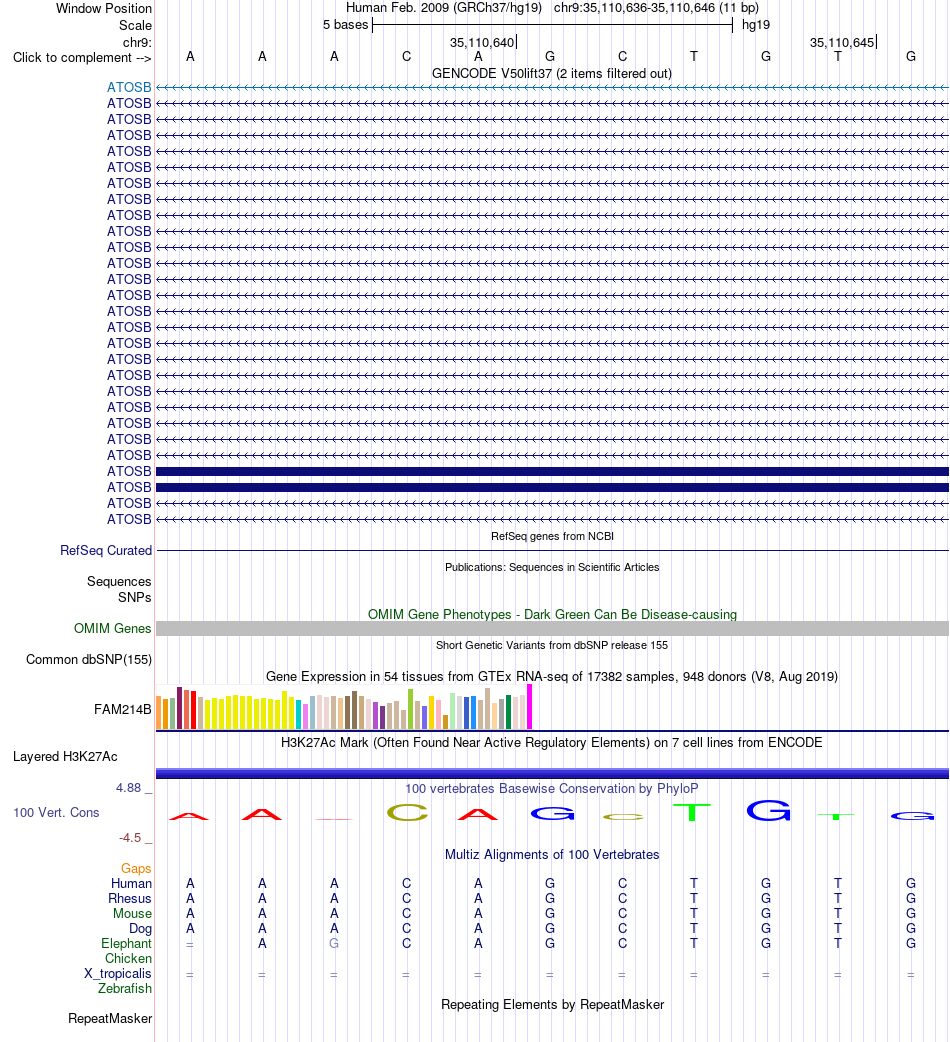This screenshot has height=1042, width=950.
Task: Select the Rhesus alignment row label
Action: click(130, 898)
